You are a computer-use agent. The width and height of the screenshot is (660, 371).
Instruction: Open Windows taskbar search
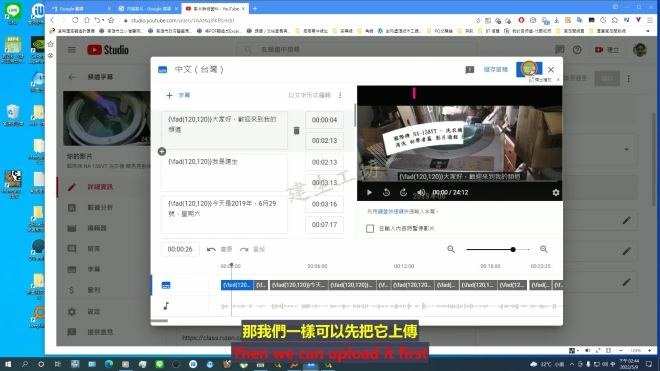pos(24,364)
